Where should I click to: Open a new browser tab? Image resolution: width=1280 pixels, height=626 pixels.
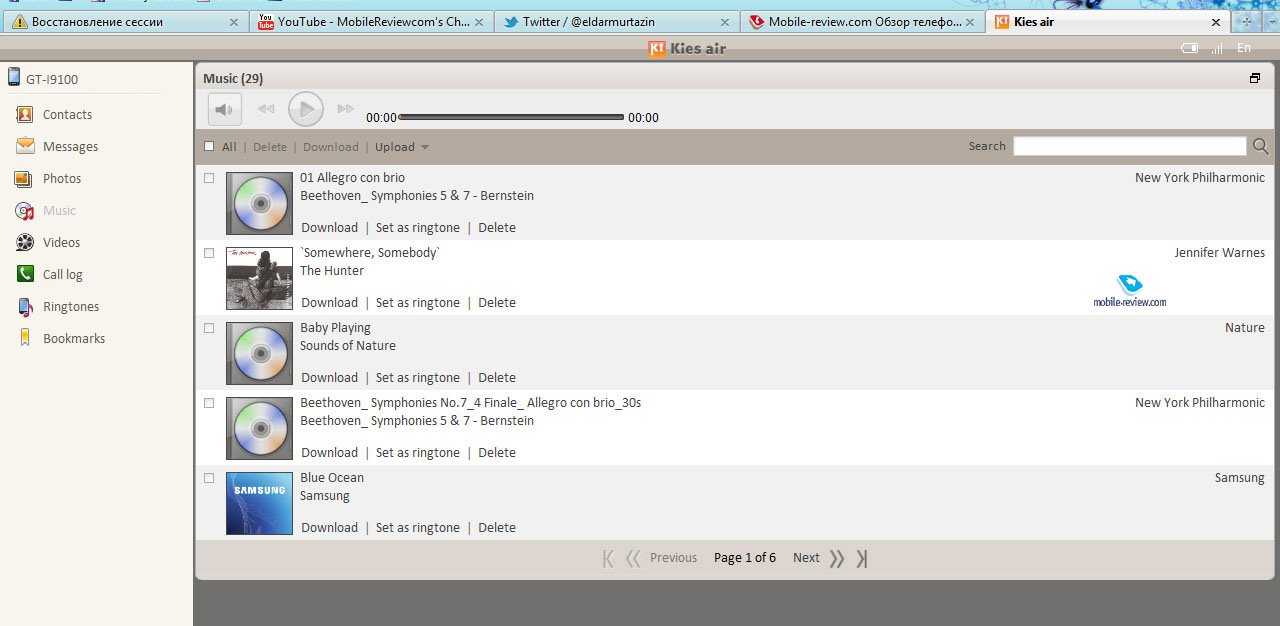click(1246, 21)
